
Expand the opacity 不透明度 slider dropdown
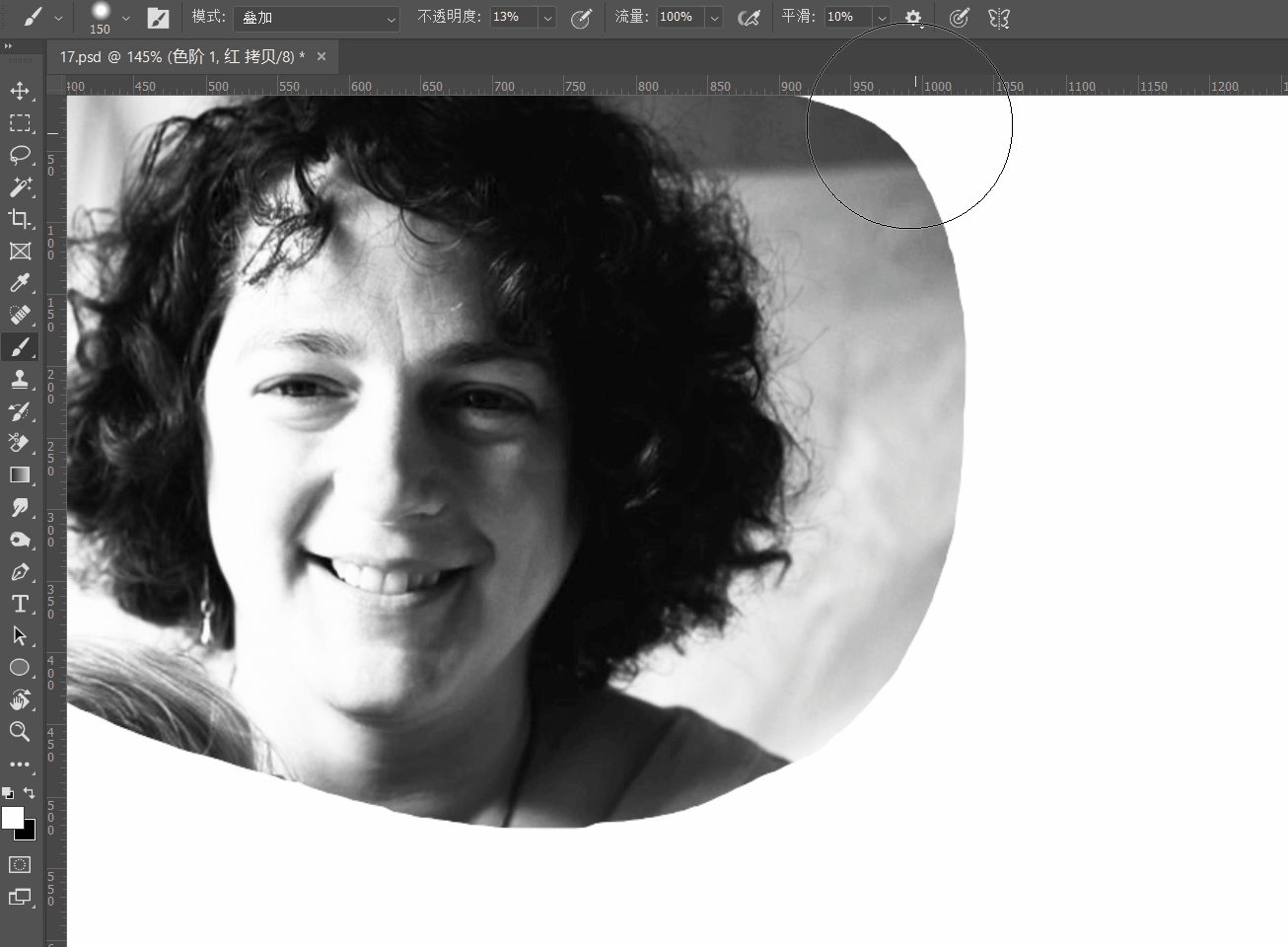(x=548, y=18)
